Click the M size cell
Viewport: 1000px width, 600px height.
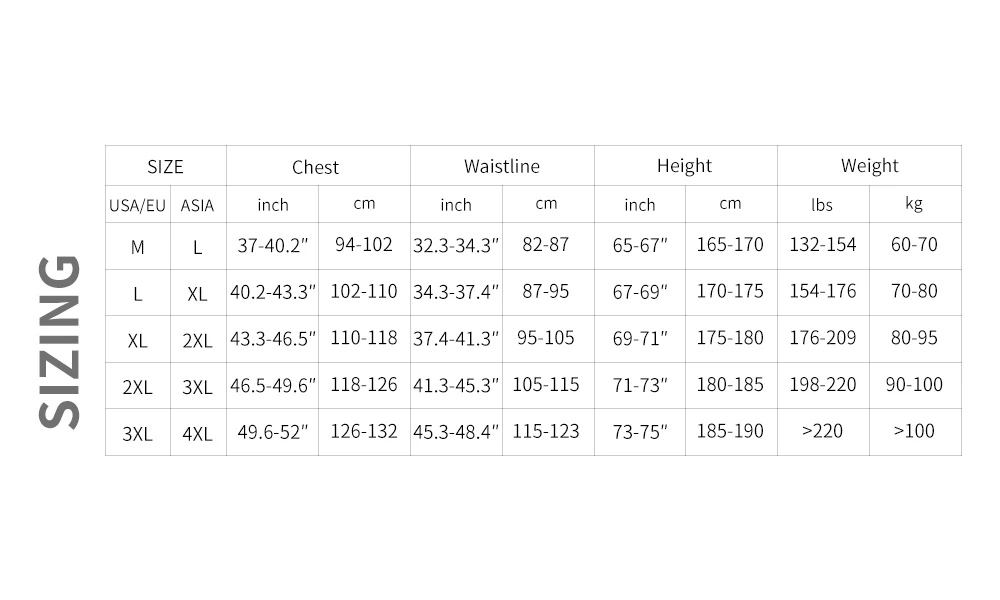[138, 247]
